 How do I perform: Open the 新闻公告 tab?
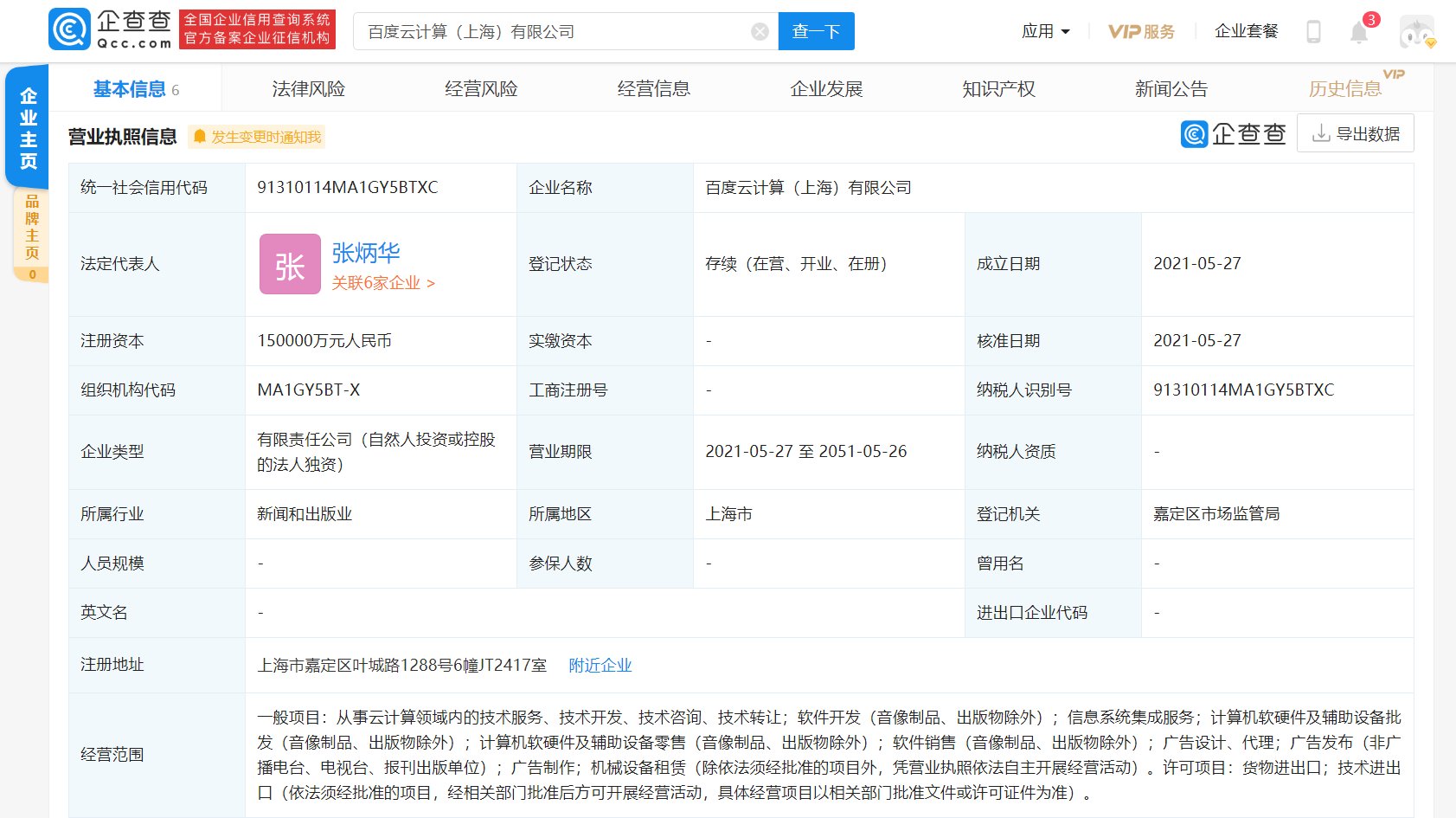[1171, 89]
